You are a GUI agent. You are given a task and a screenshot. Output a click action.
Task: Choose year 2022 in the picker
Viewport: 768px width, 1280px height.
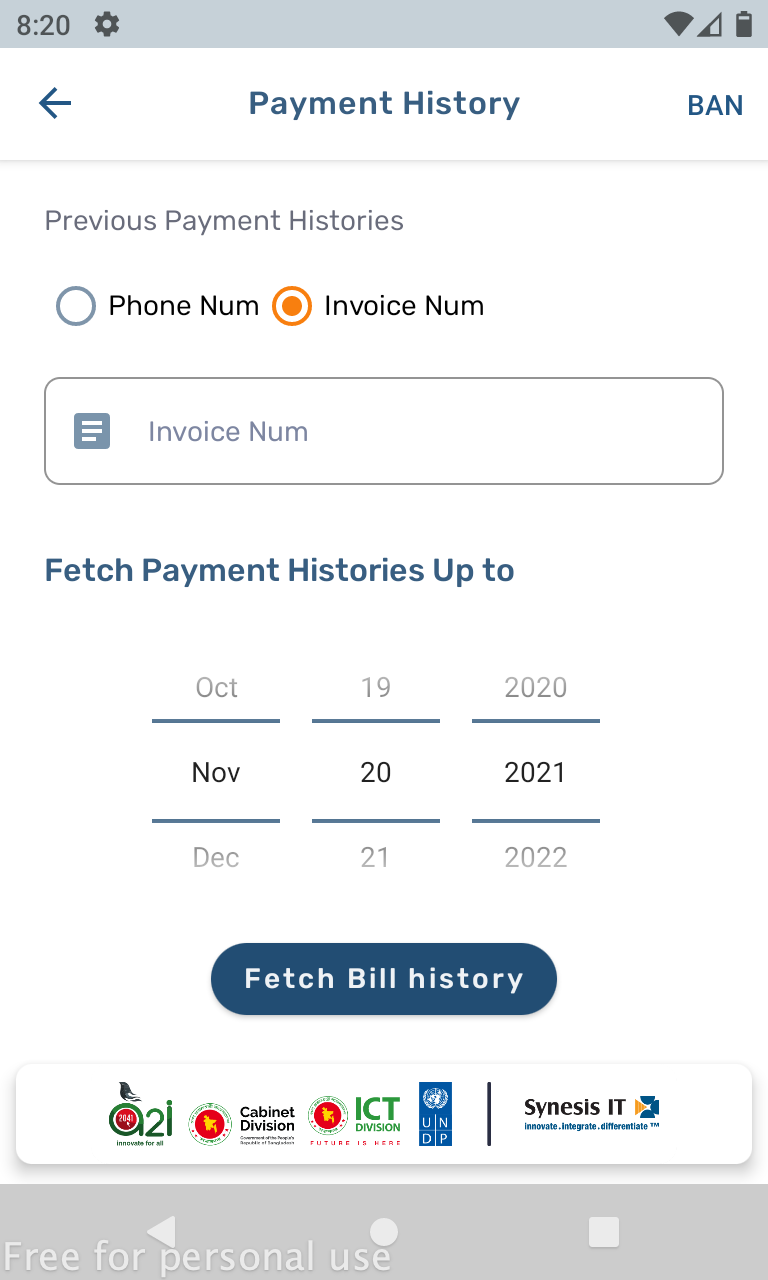(536, 858)
